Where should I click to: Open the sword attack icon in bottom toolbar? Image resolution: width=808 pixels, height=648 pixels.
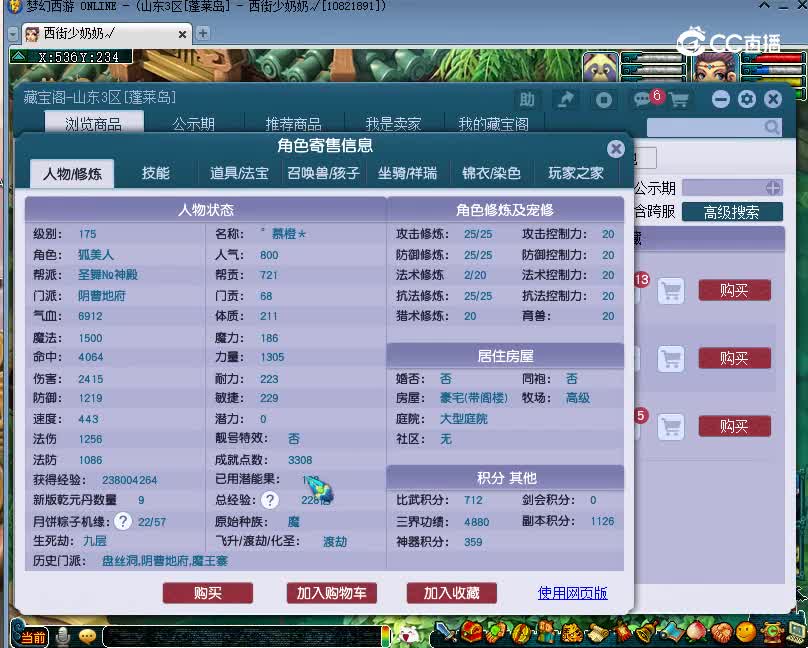(x=445, y=632)
